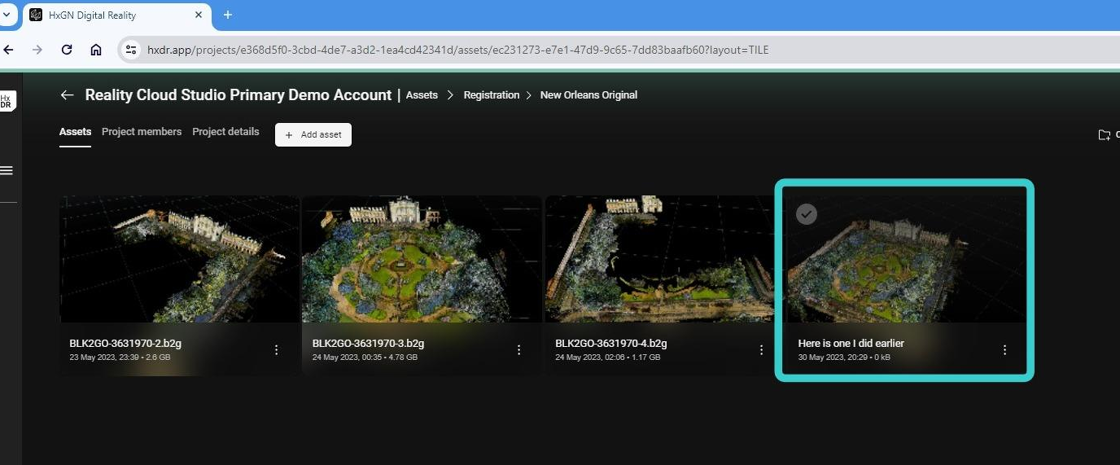The height and width of the screenshot is (465, 1120).
Task: Toggle selection checkmark on 'Here is one I did earlier'
Action: point(806,214)
